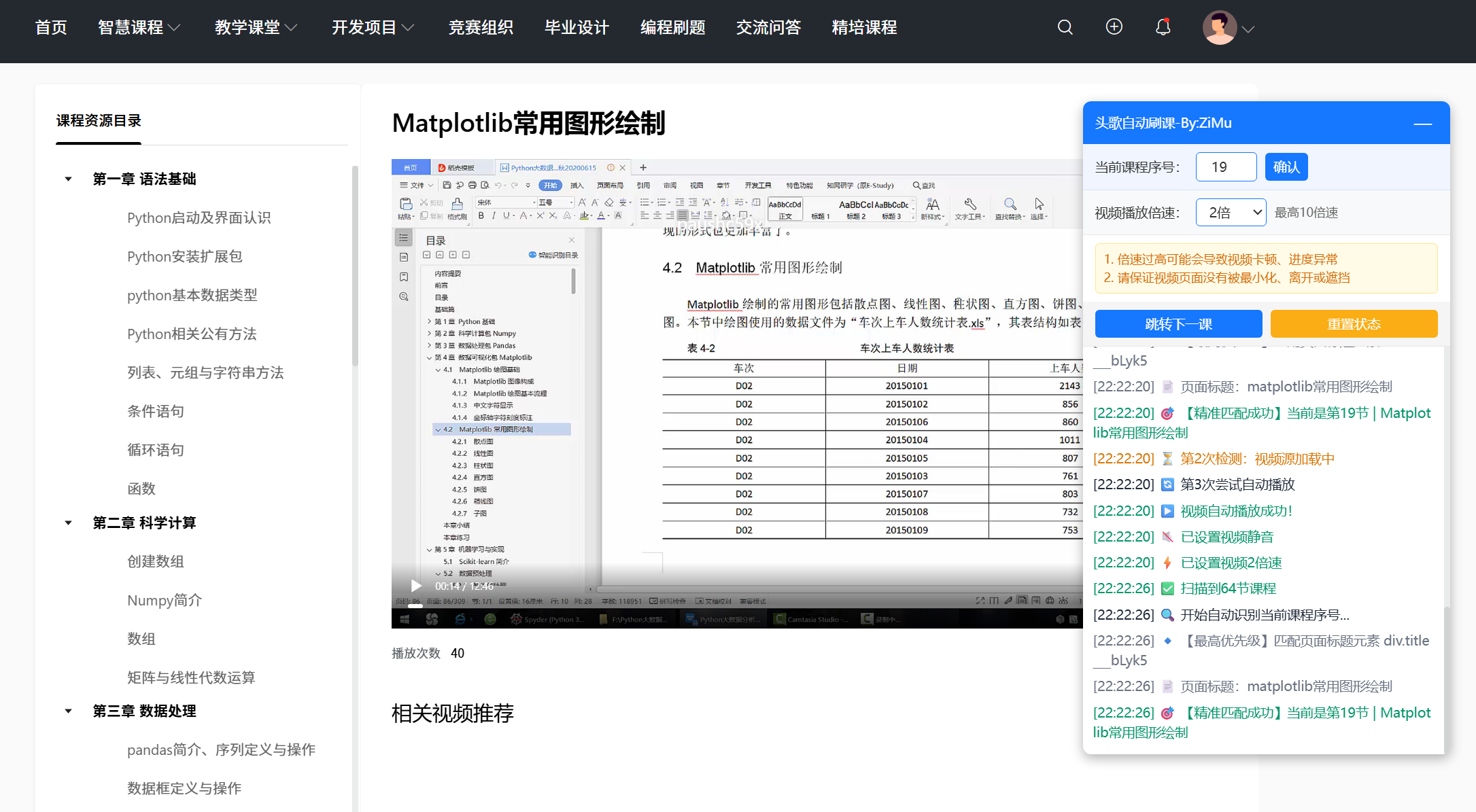
Task: Collapse the 第二章 科学计算 chapter
Action: tap(68, 522)
